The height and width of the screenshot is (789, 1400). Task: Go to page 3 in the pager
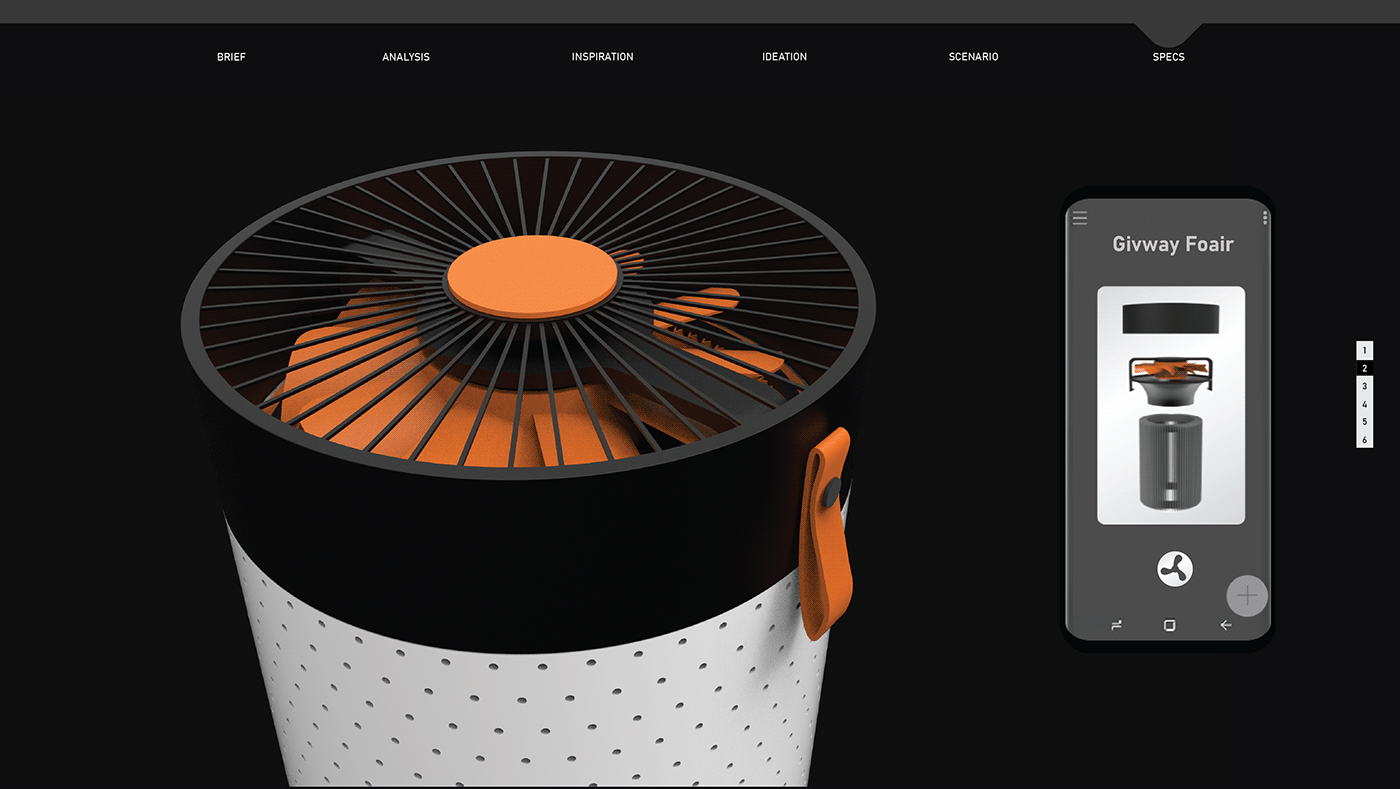(1364, 387)
